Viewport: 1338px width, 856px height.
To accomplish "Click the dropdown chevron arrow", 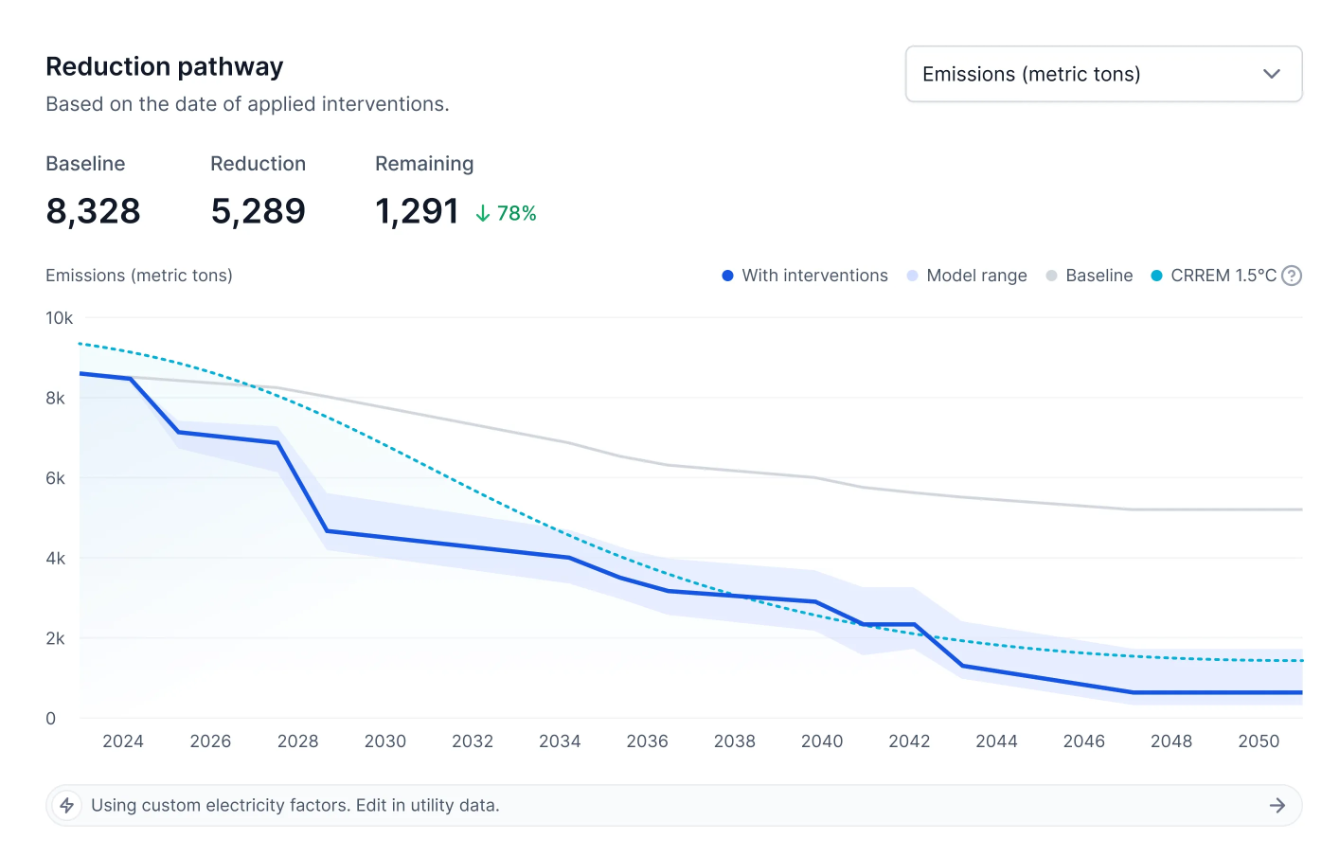I will click(x=1271, y=74).
